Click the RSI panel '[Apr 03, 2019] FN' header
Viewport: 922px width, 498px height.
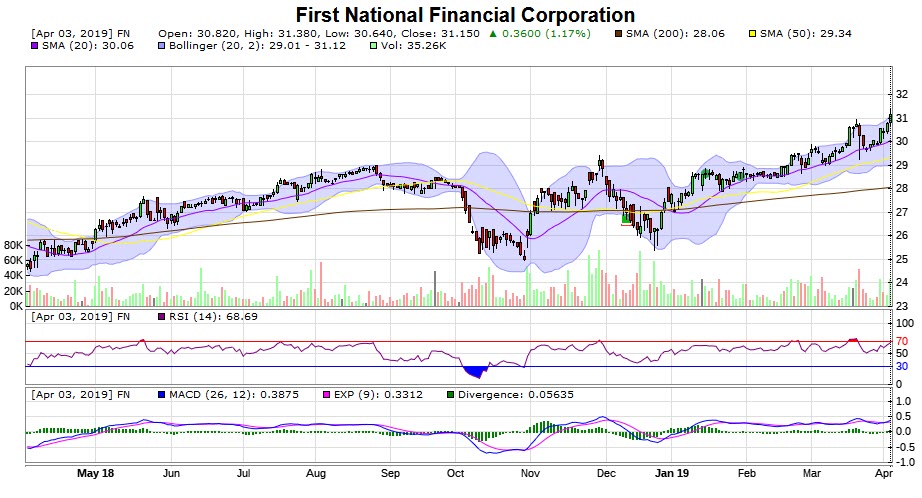81,317
